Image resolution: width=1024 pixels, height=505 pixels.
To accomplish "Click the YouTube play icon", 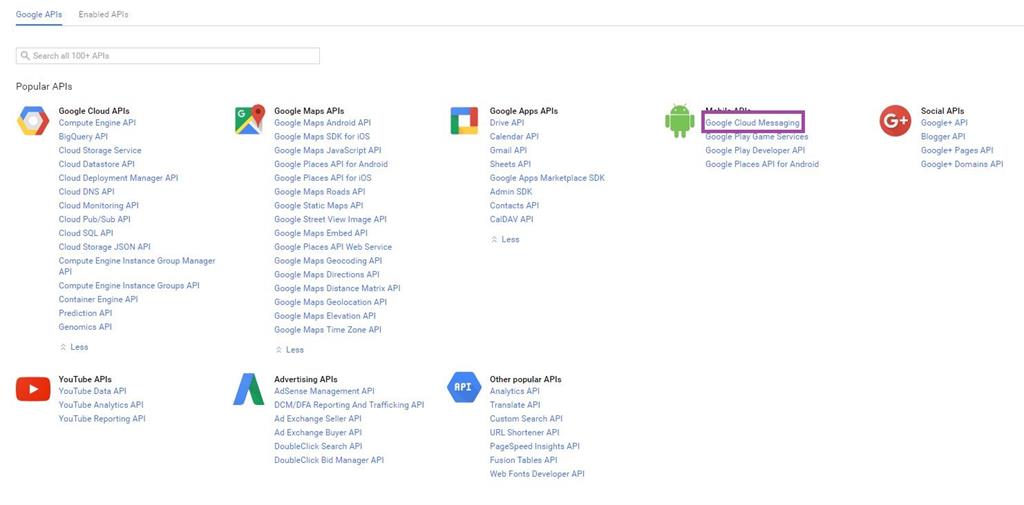I will point(33,390).
